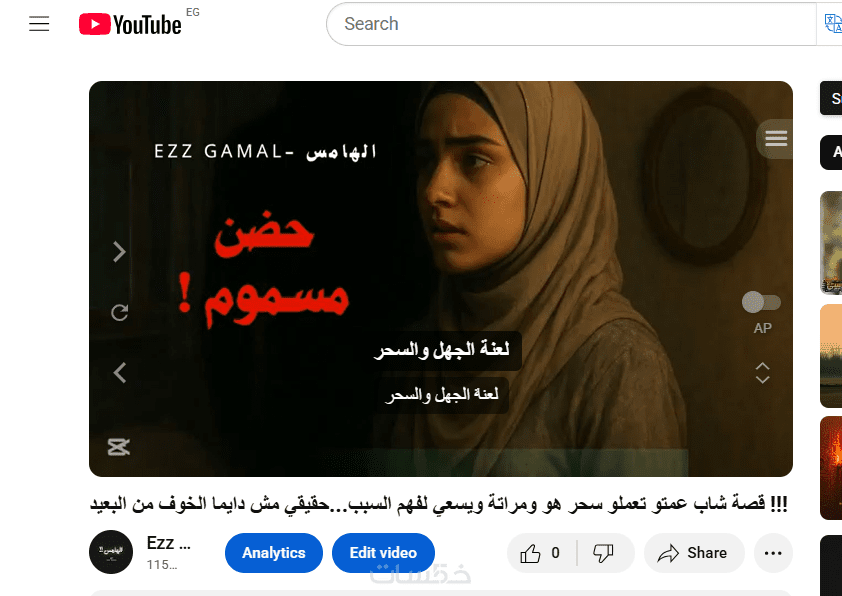Click the translate icon beside search bar
The width and height of the screenshot is (842, 596).
[832, 24]
